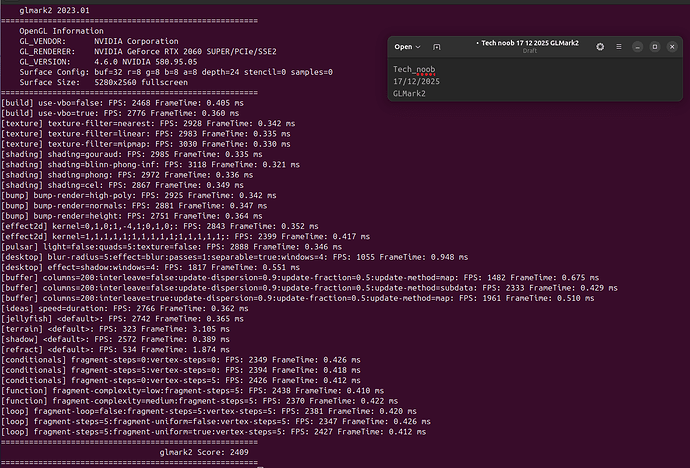Close the text editor window
The width and height of the screenshot is (690, 468).
(x=671, y=47)
